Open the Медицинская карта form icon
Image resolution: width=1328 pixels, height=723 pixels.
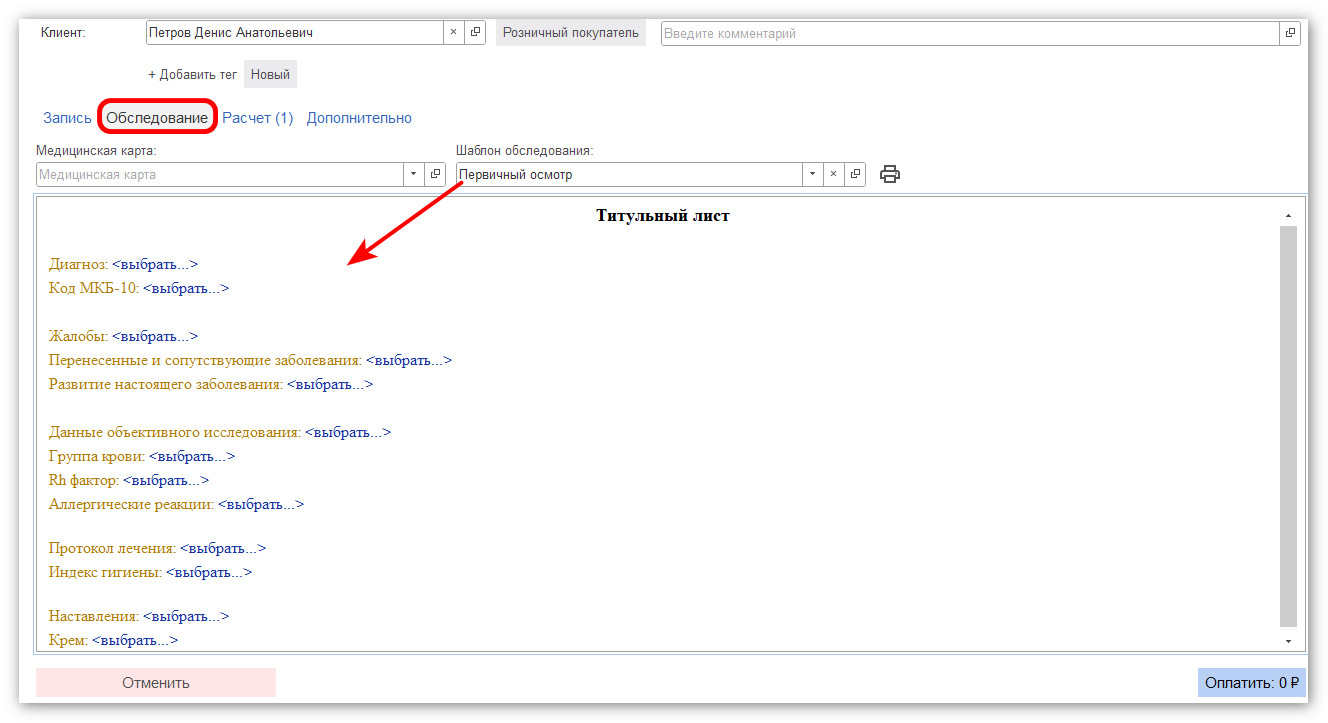point(435,174)
